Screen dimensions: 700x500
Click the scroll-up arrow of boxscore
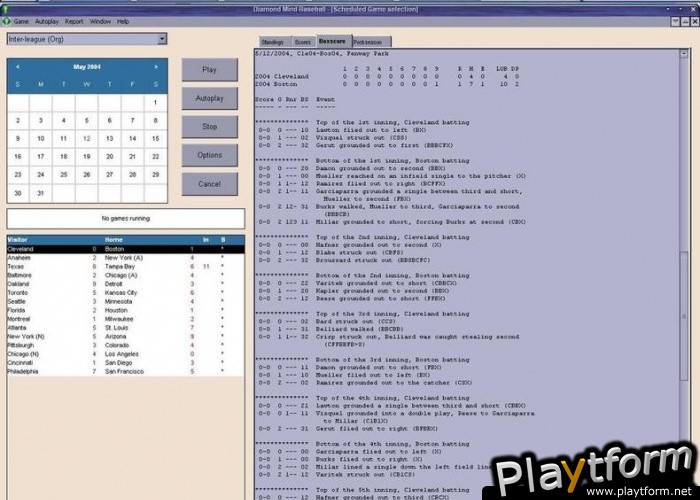684,54
